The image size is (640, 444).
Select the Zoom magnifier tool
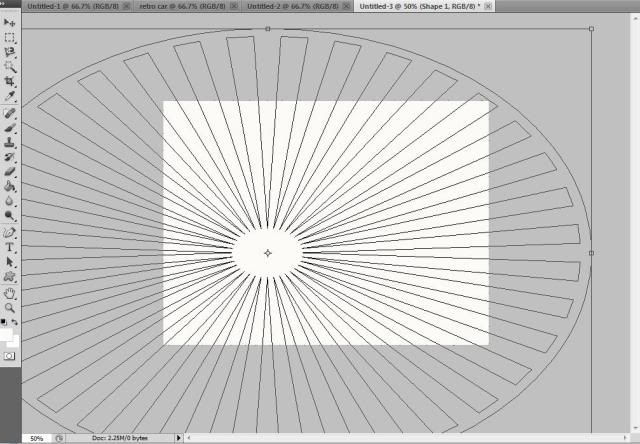pyautogui.click(x=9, y=308)
